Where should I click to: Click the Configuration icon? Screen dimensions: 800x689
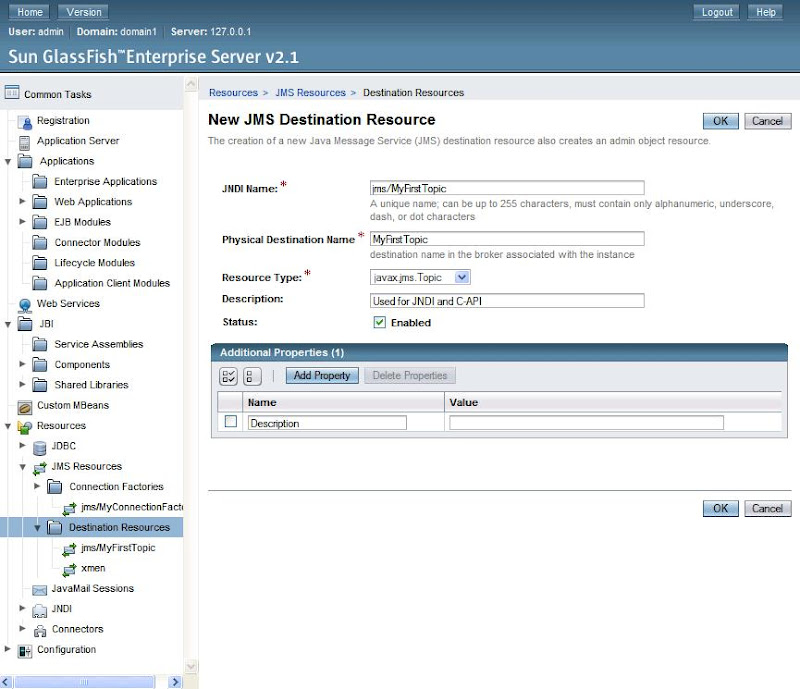pos(24,651)
